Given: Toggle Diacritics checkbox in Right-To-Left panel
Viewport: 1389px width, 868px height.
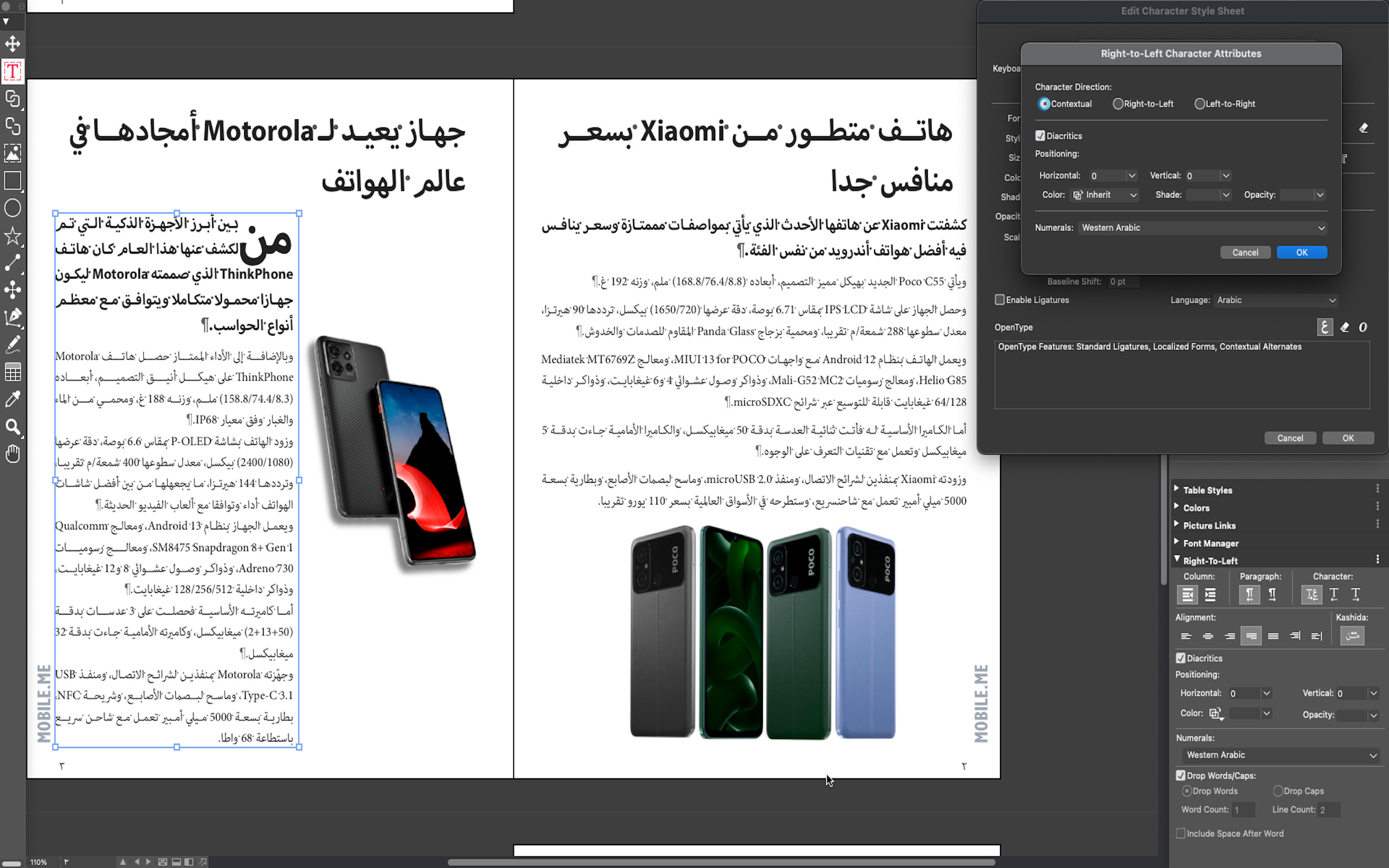Looking at the screenshot, I should pos(1181,659).
